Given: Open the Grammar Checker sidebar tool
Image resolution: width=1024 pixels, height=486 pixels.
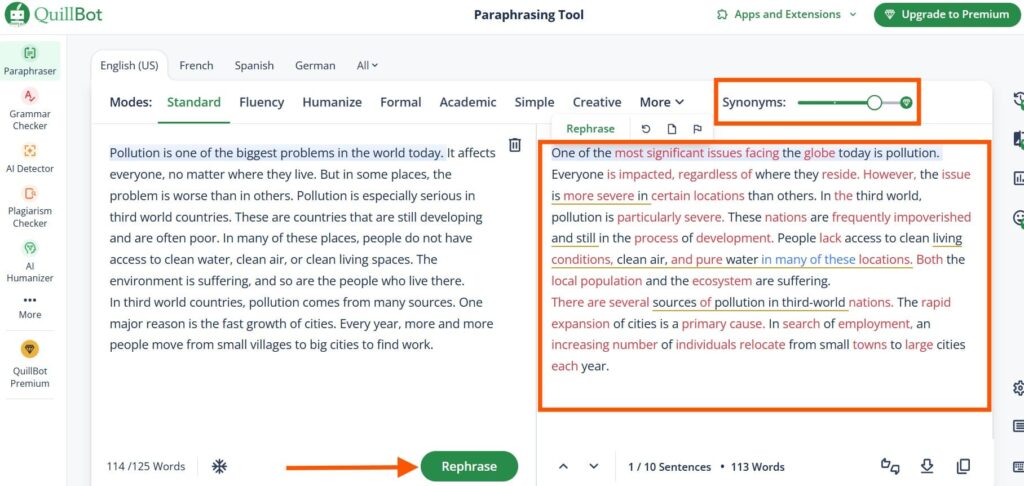Looking at the screenshot, I should pos(30,108).
